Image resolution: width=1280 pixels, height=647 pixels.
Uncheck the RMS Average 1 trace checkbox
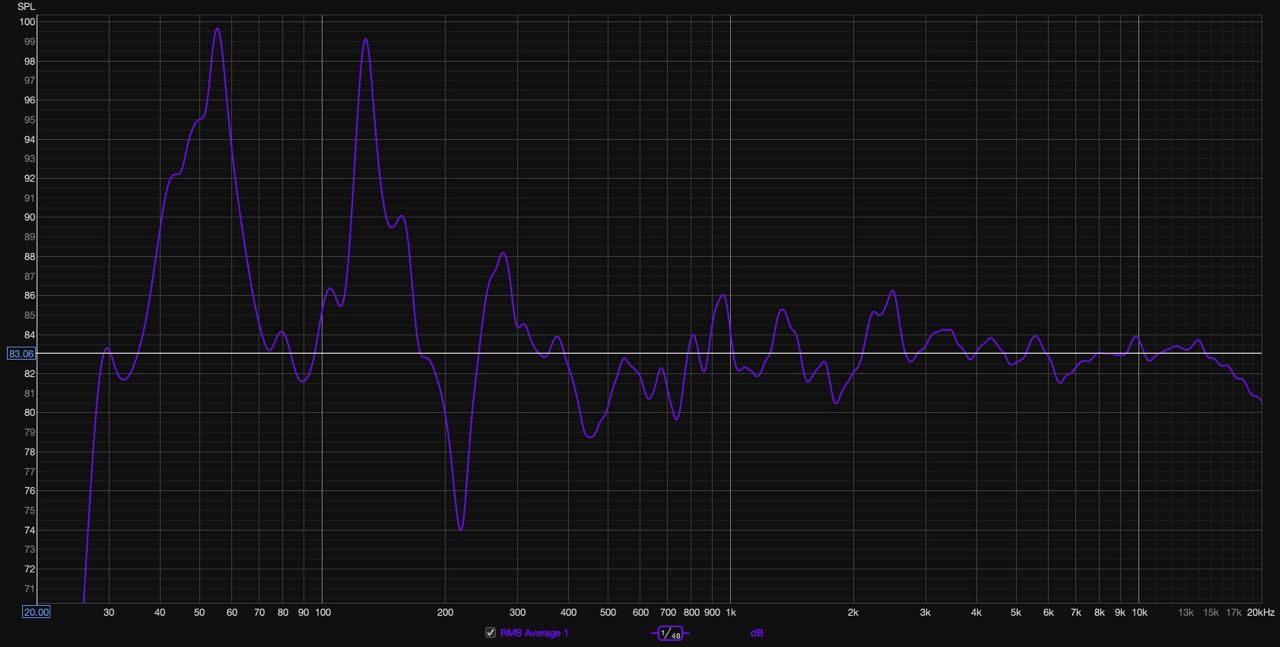point(490,633)
